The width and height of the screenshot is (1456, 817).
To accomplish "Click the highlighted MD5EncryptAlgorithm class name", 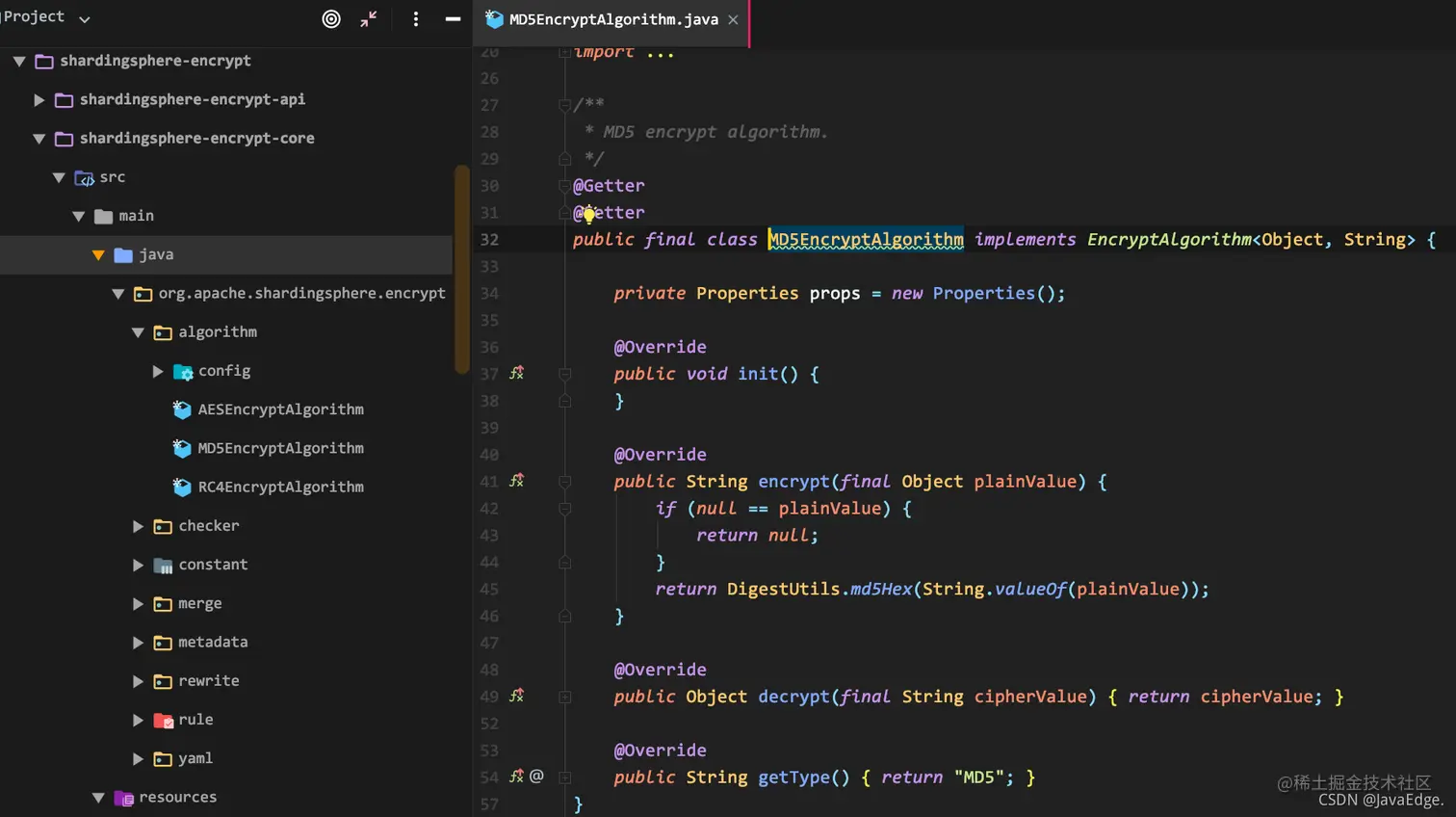I will coord(866,240).
